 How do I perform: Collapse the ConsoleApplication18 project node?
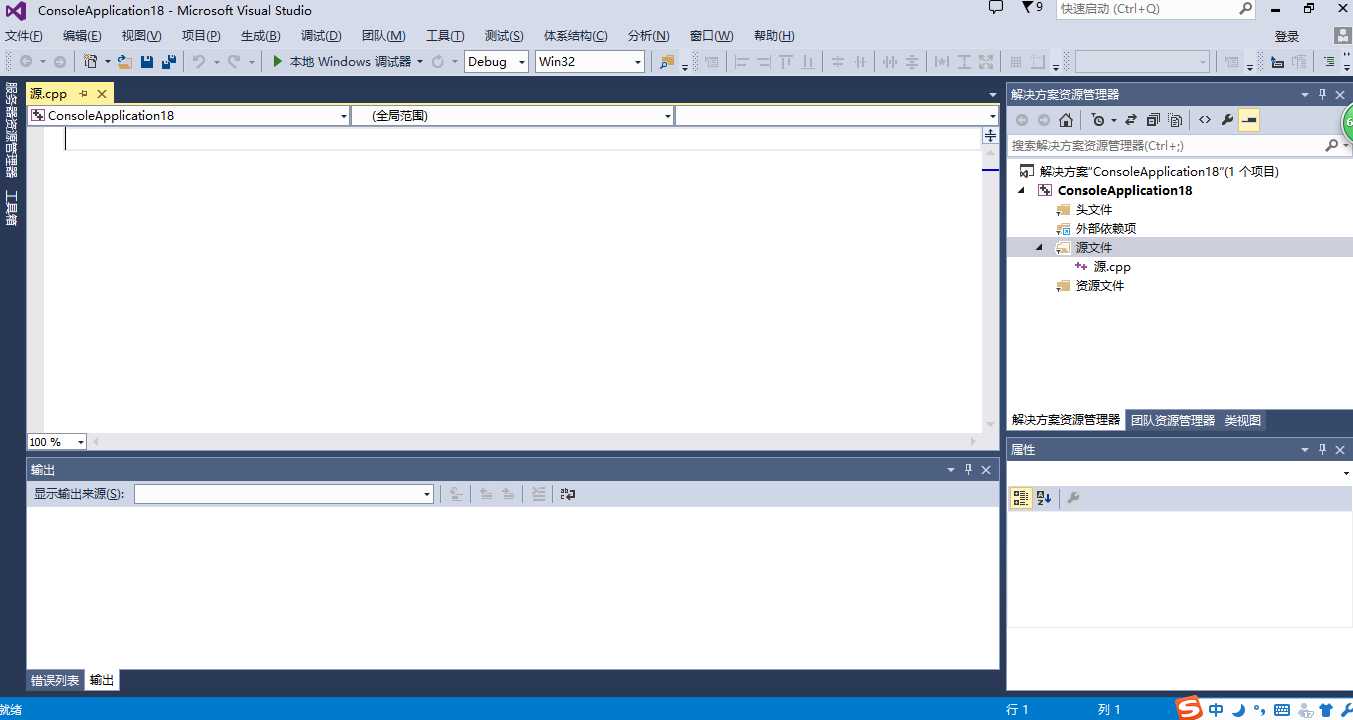click(1021, 190)
